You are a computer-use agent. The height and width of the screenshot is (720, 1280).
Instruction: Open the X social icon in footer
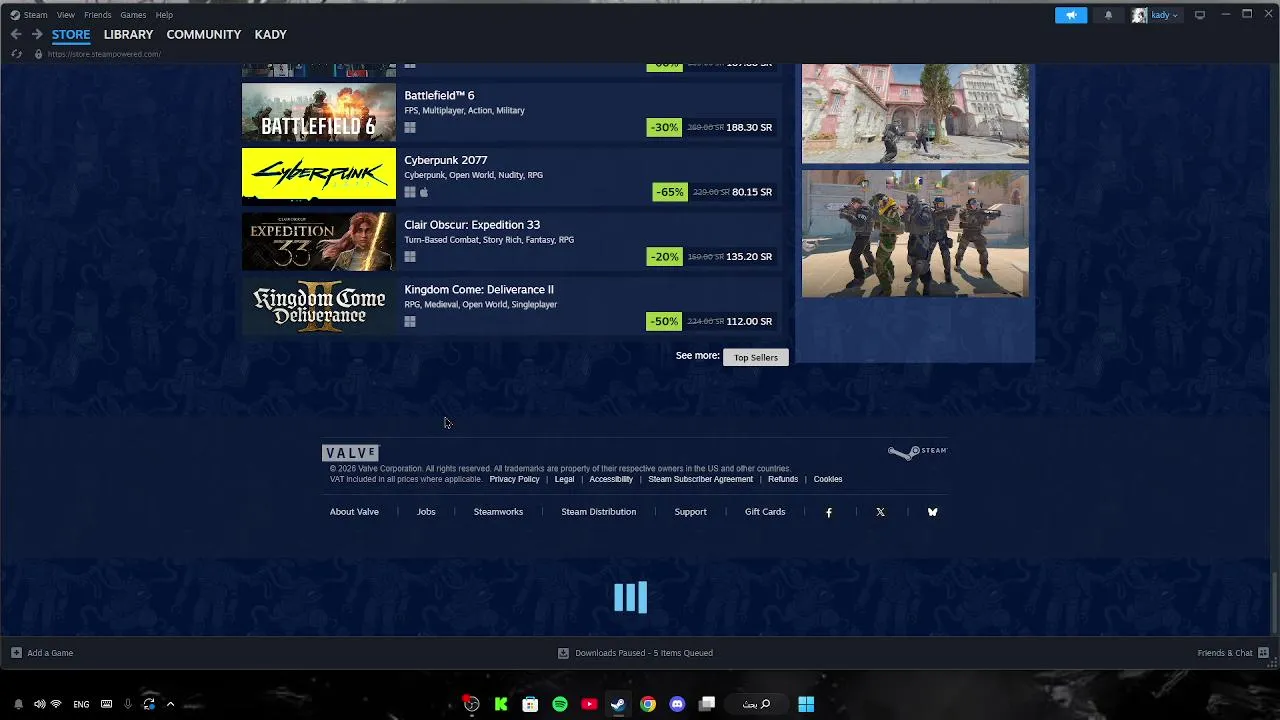880,512
